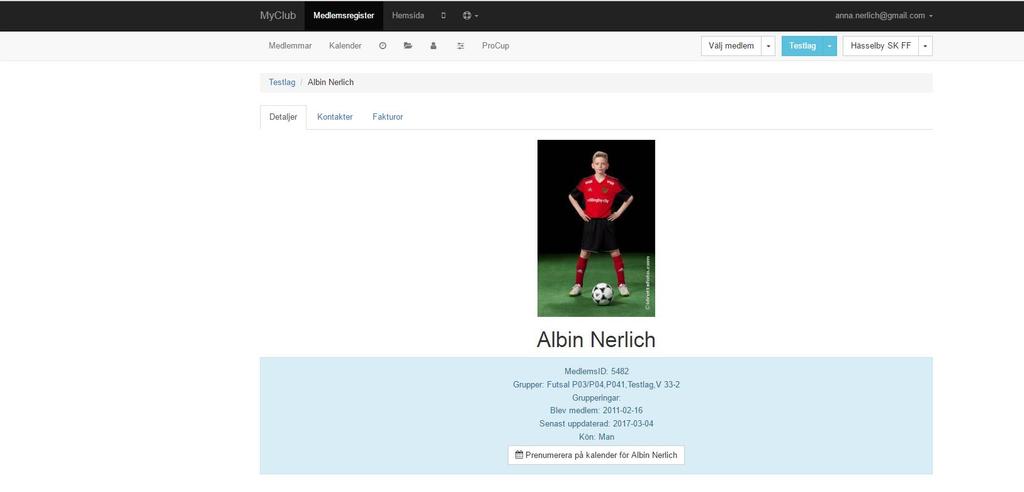
Task: Switch to the Fakturor tab
Action: pos(388,117)
